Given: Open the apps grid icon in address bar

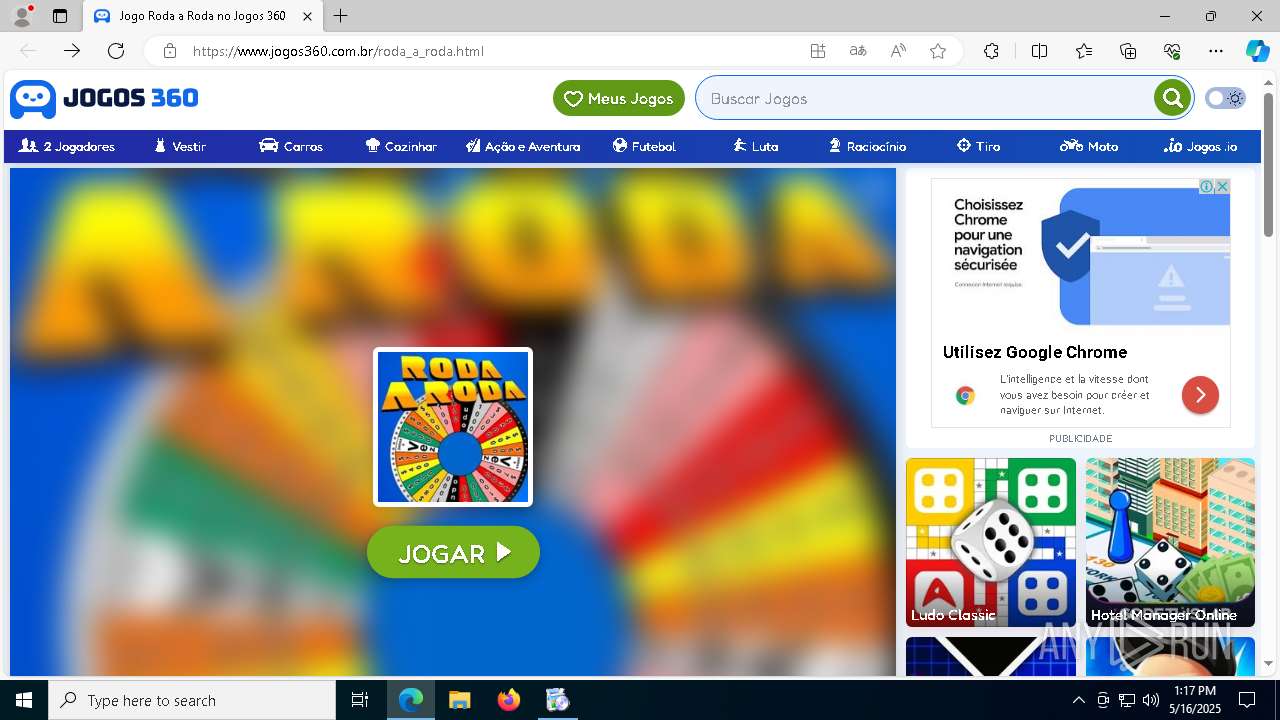Looking at the screenshot, I should (x=818, y=51).
